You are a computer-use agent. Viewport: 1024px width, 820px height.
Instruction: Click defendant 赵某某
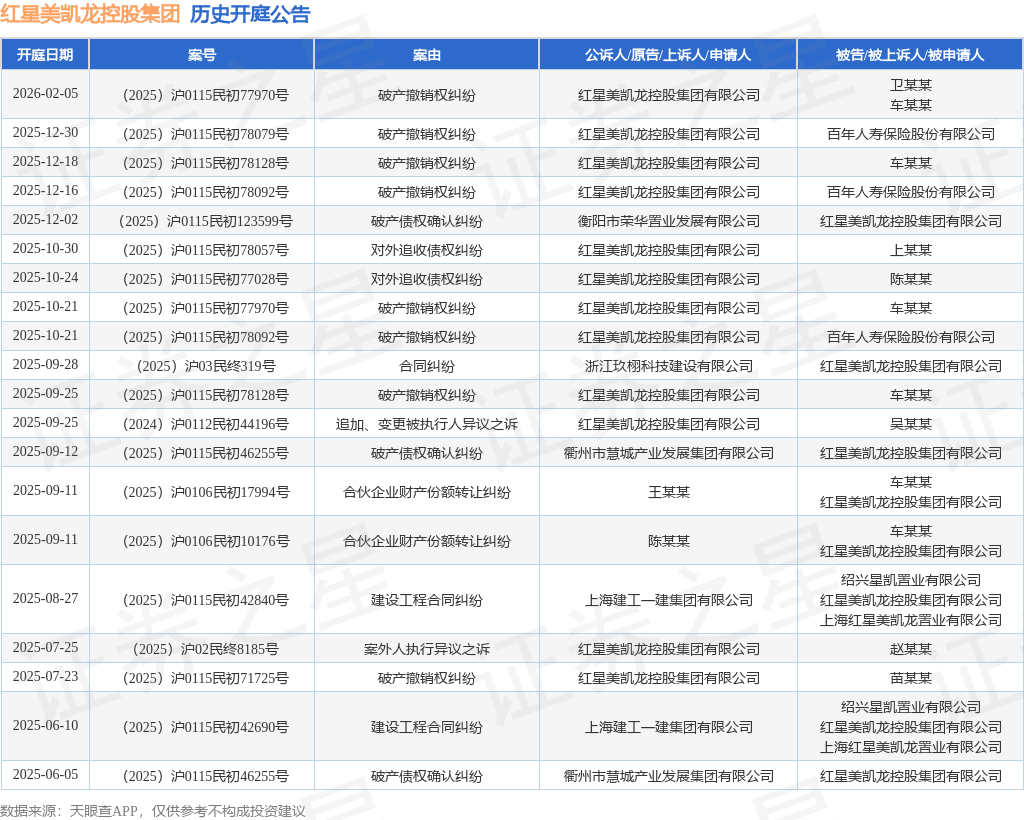911,648
